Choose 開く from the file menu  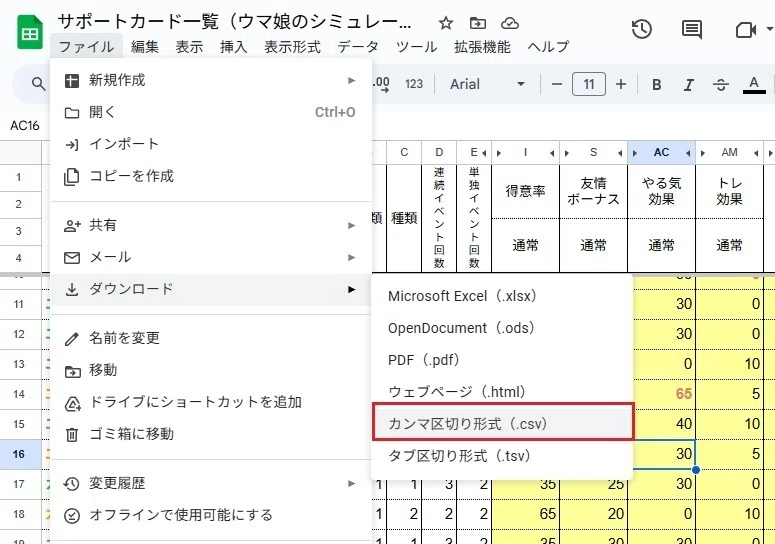point(211,112)
